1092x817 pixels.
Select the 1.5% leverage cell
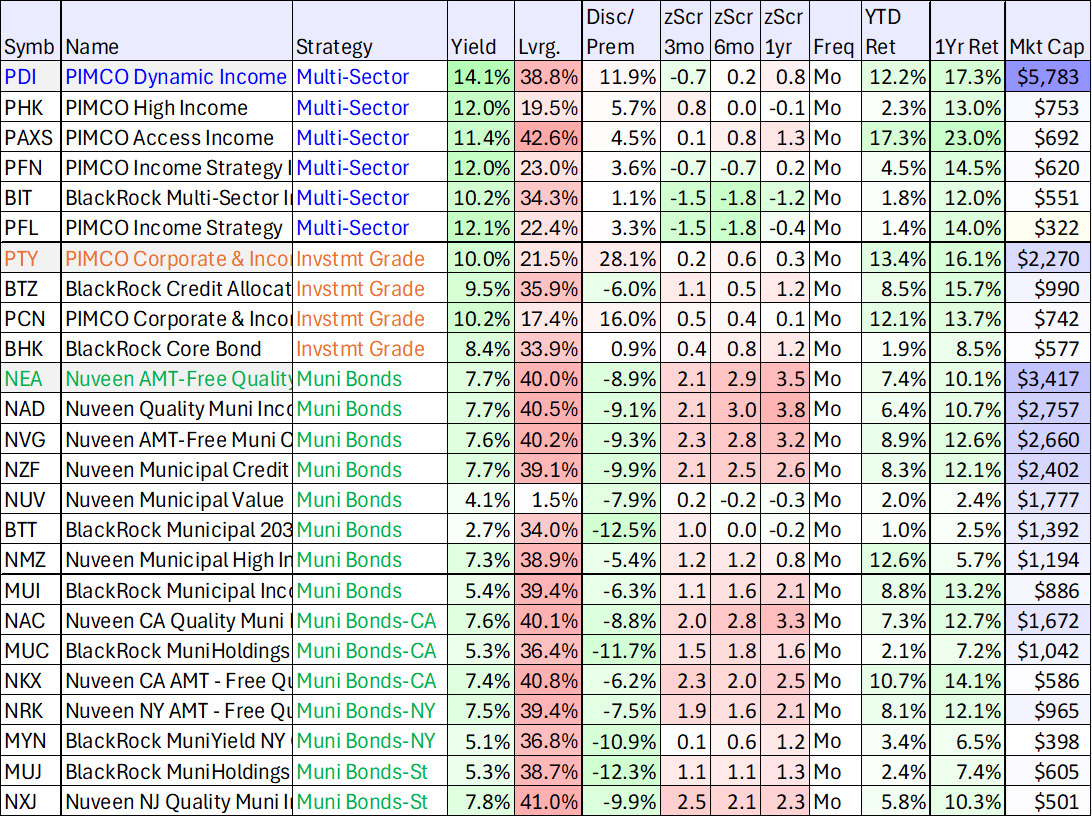point(548,499)
